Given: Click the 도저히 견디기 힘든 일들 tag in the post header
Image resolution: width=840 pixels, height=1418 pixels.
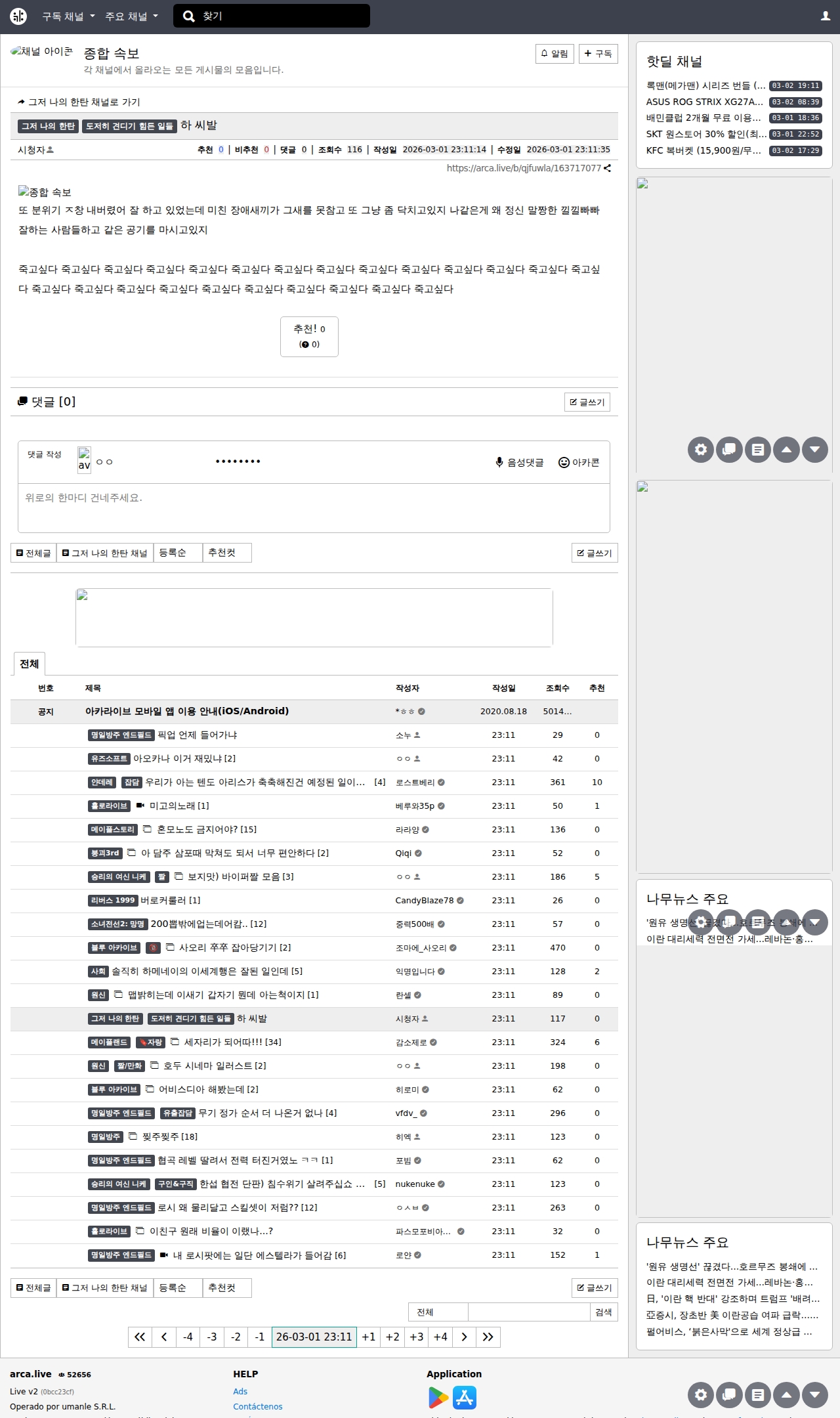Looking at the screenshot, I should (129, 126).
